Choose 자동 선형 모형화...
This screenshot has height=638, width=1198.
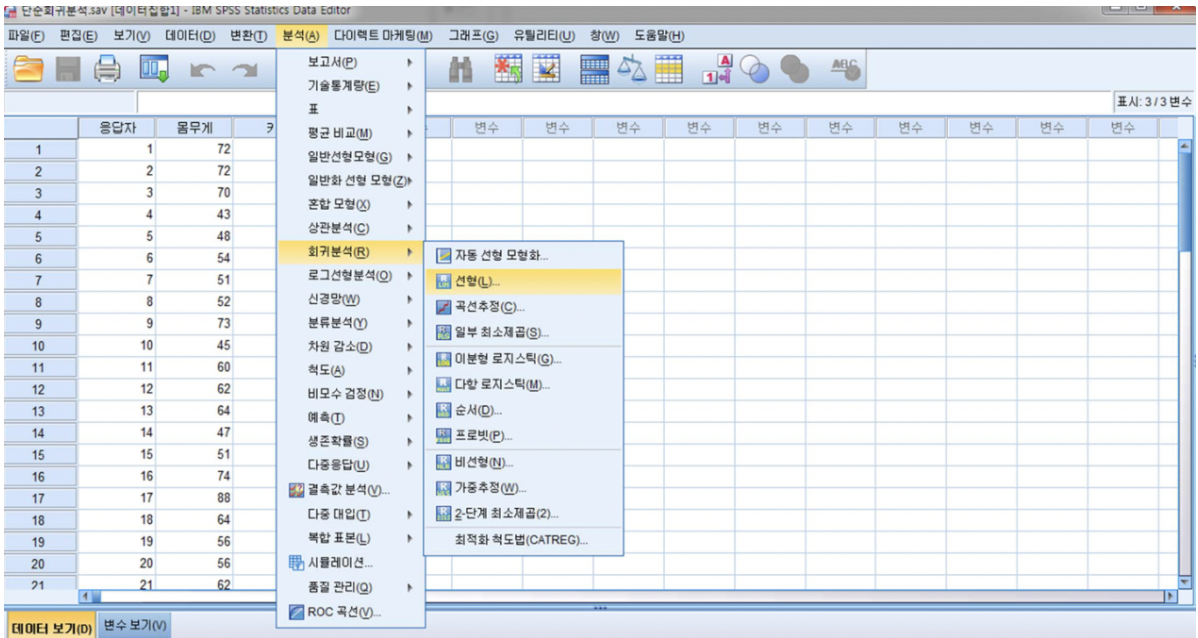pyautogui.click(x=524, y=255)
